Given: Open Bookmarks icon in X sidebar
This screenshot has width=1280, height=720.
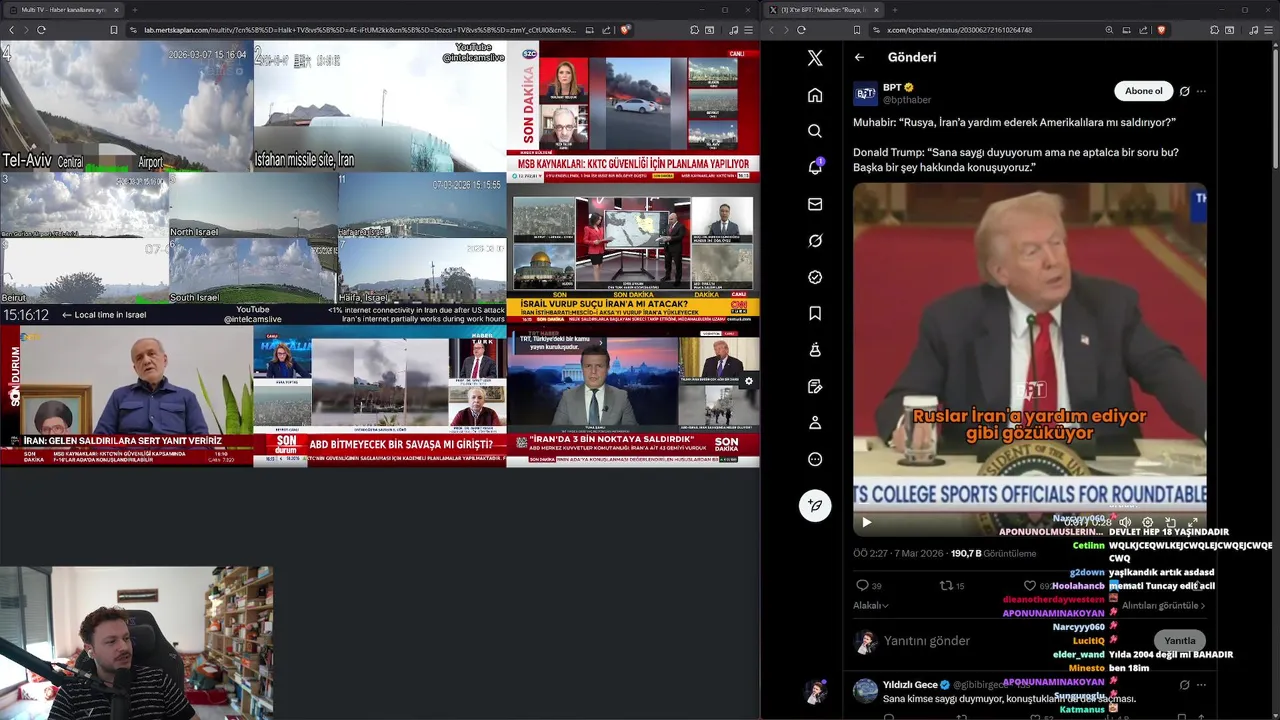Looking at the screenshot, I should pyautogui.click(x=815, y=313).
